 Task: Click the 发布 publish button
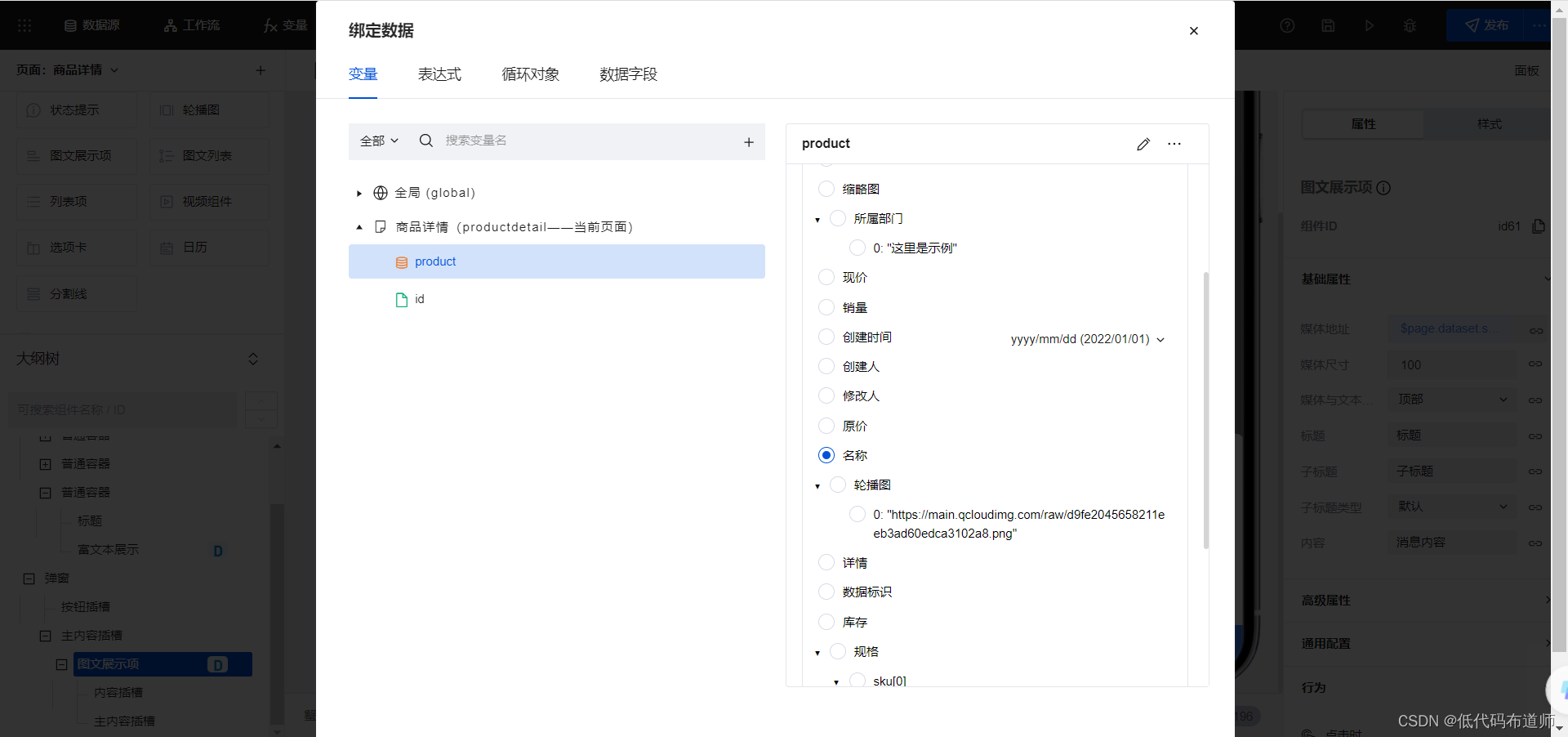tap(1487, 25)
